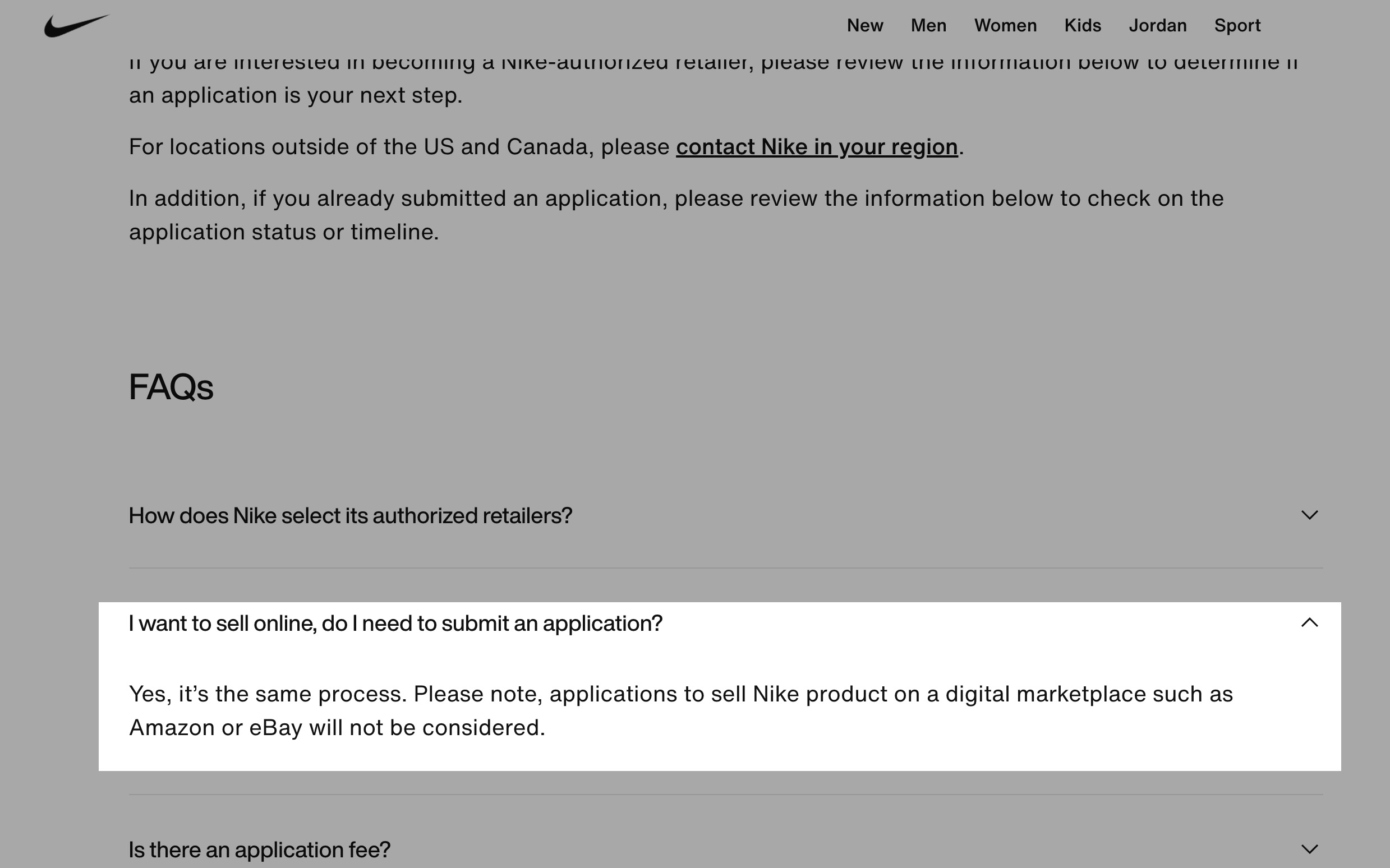Click the FAQs heading
Viewport: 1390px width, 868px height.
click(x=171, y=387)
